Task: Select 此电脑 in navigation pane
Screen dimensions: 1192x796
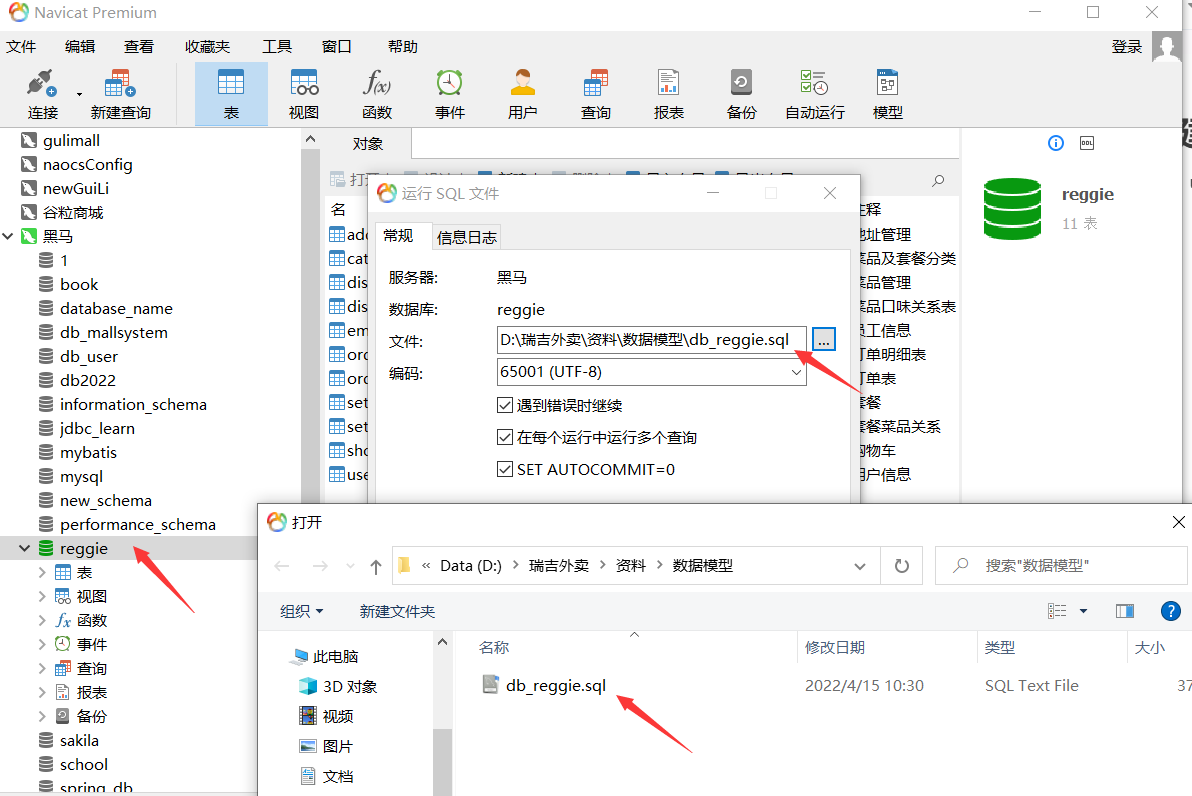Action: (x=334, y=656)
